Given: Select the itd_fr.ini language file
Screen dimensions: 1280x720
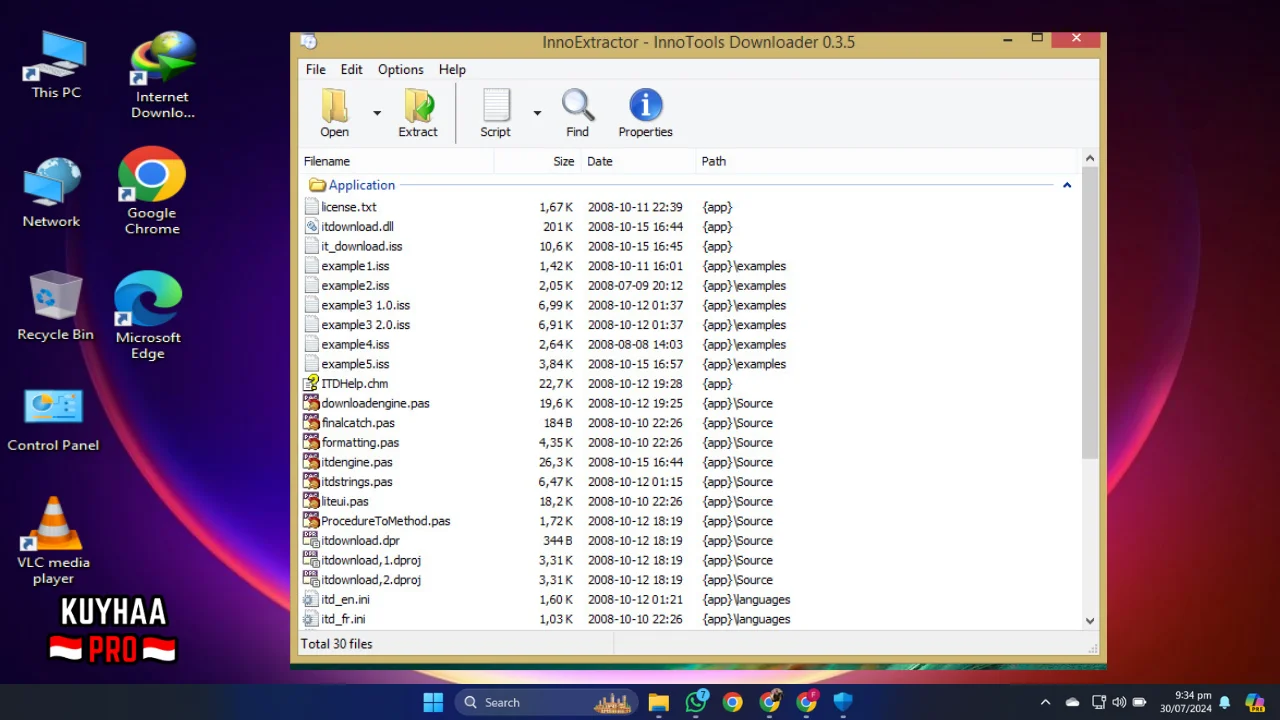Looking at the screenshot, I should tap(343, 619).
